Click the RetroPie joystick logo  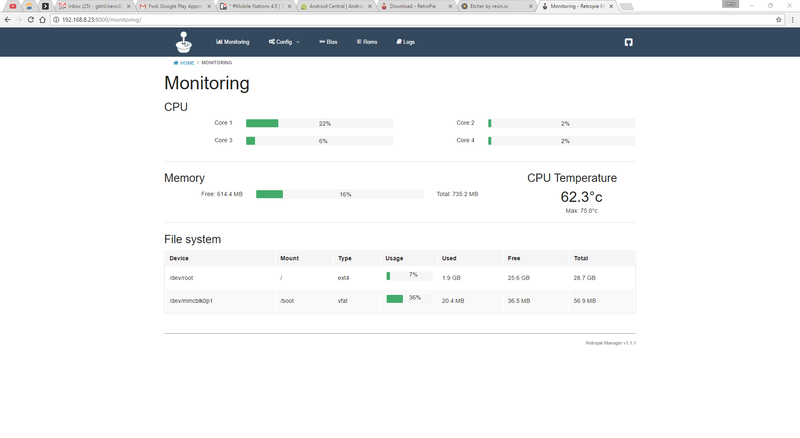[184, 42]
